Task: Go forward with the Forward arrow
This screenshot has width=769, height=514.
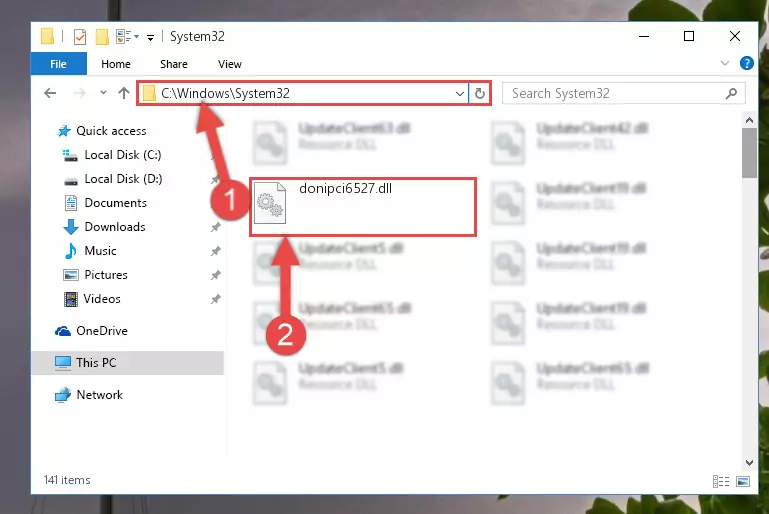Action: pos(79,93)
